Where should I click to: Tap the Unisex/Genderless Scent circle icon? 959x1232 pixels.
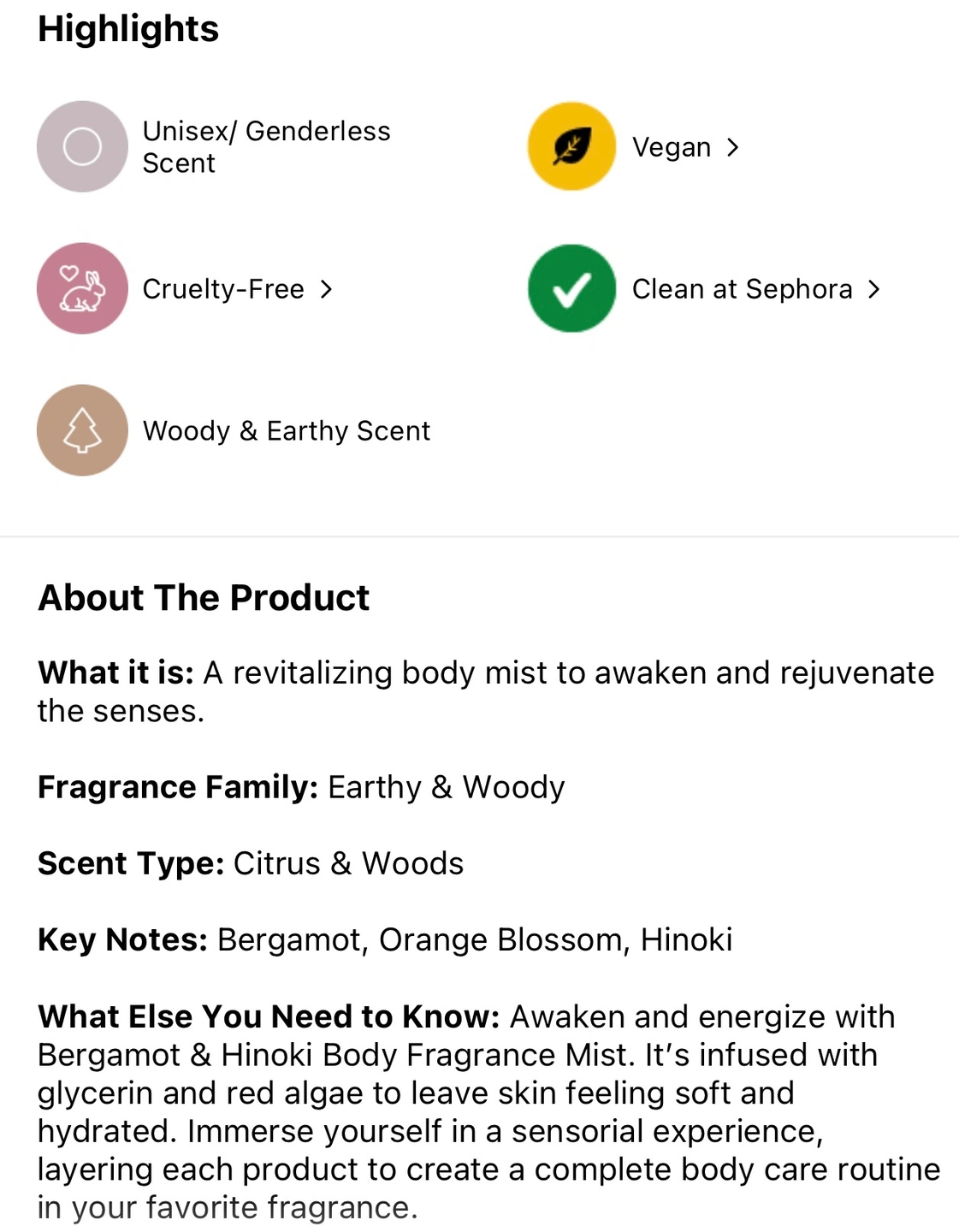82,146
